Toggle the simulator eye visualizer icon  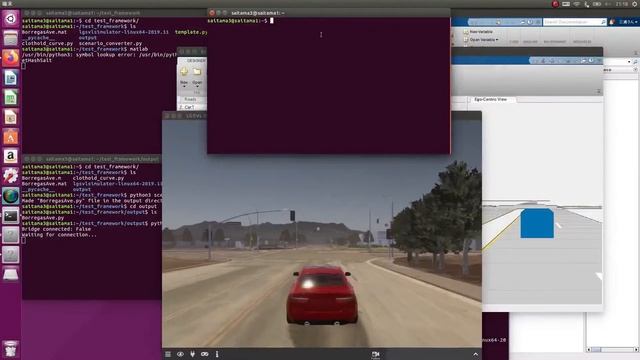[180, 354]
